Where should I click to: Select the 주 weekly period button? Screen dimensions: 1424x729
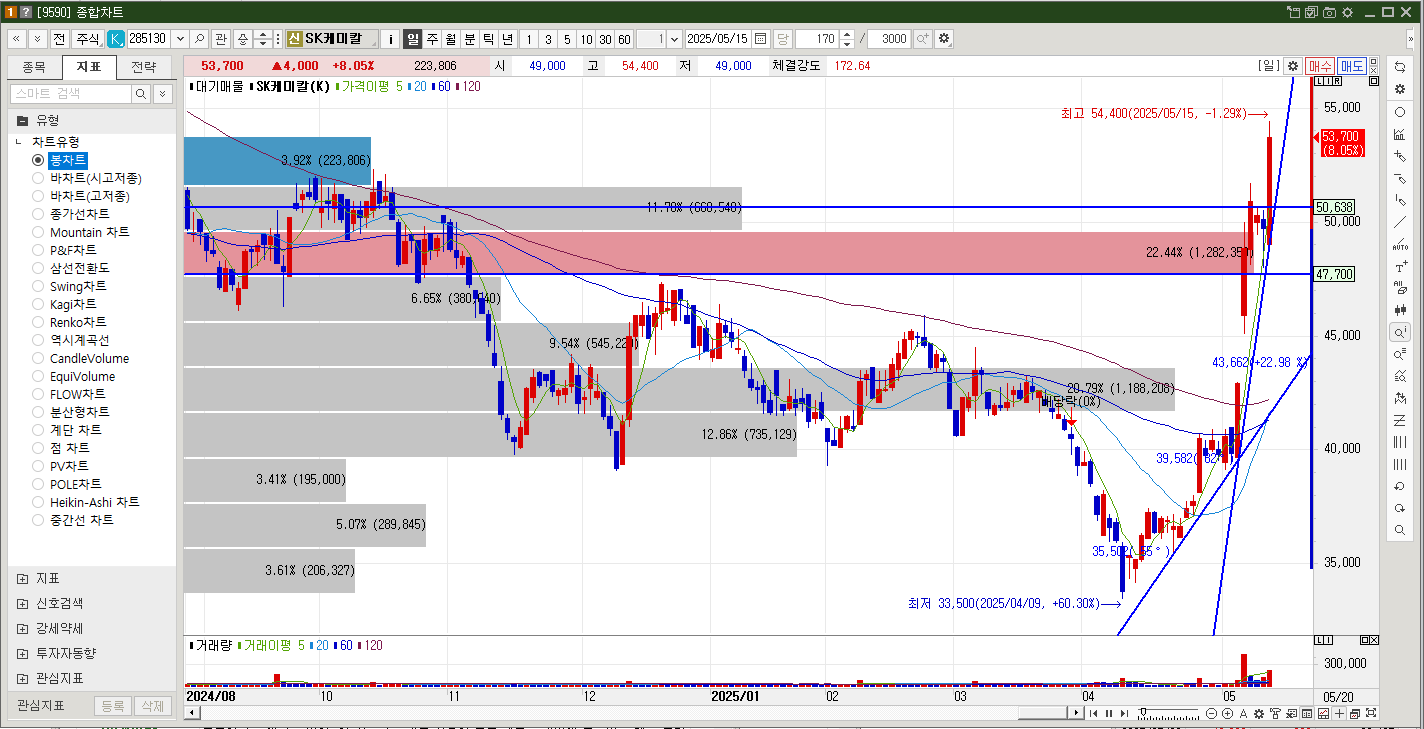click(x=432, y=39)
